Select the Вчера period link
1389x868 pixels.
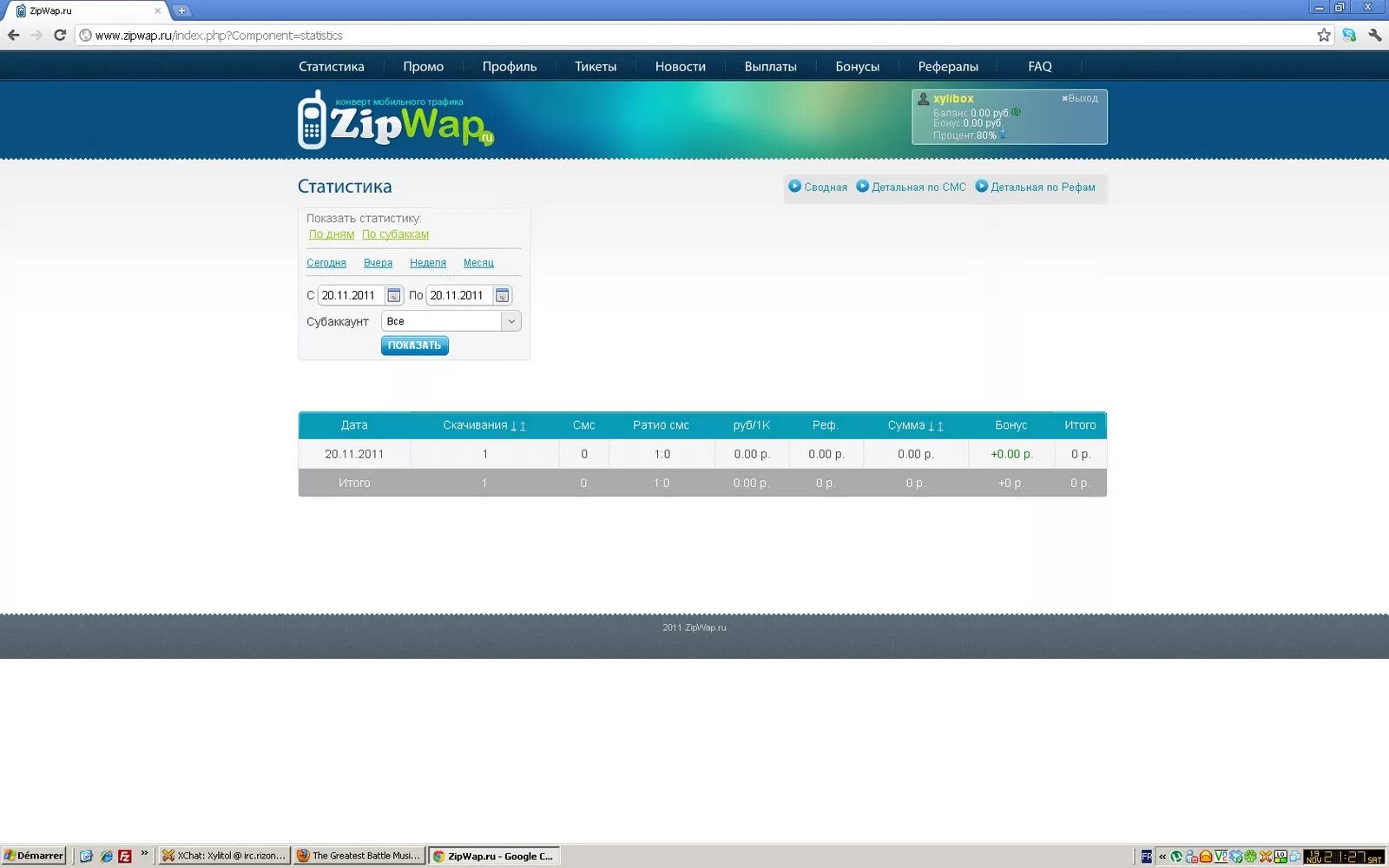(x=378, y=263)
